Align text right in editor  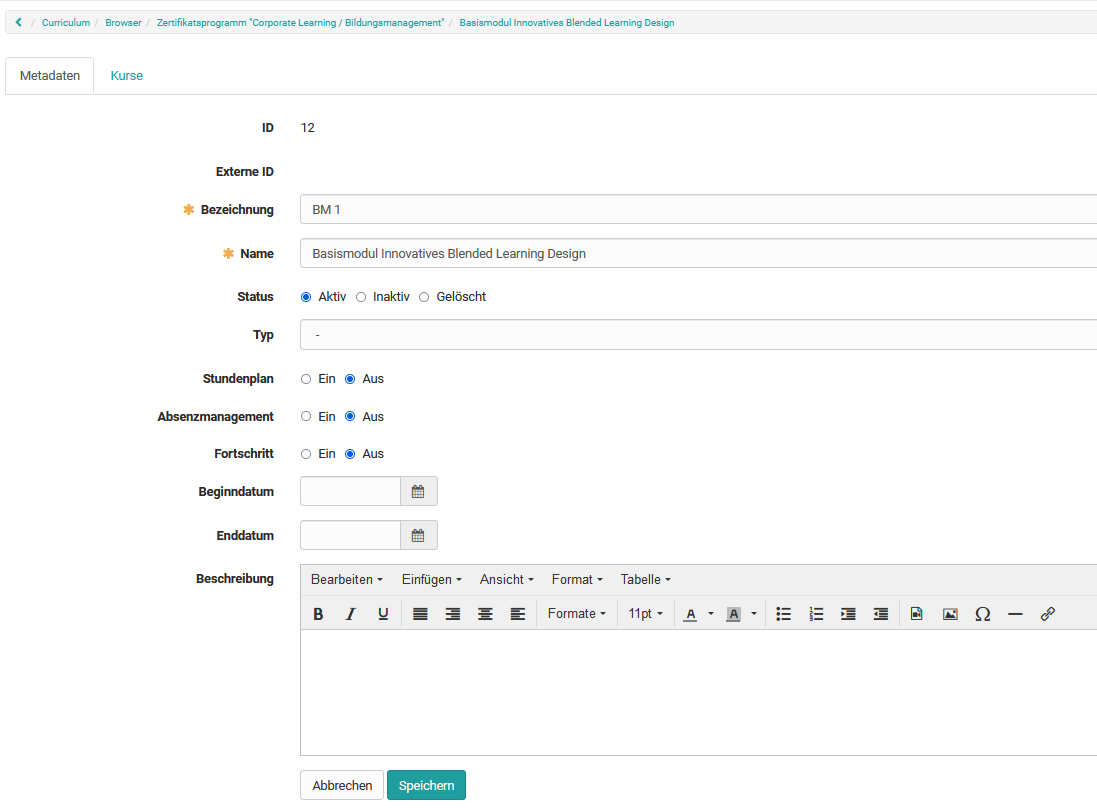click(x=453, y=614)
